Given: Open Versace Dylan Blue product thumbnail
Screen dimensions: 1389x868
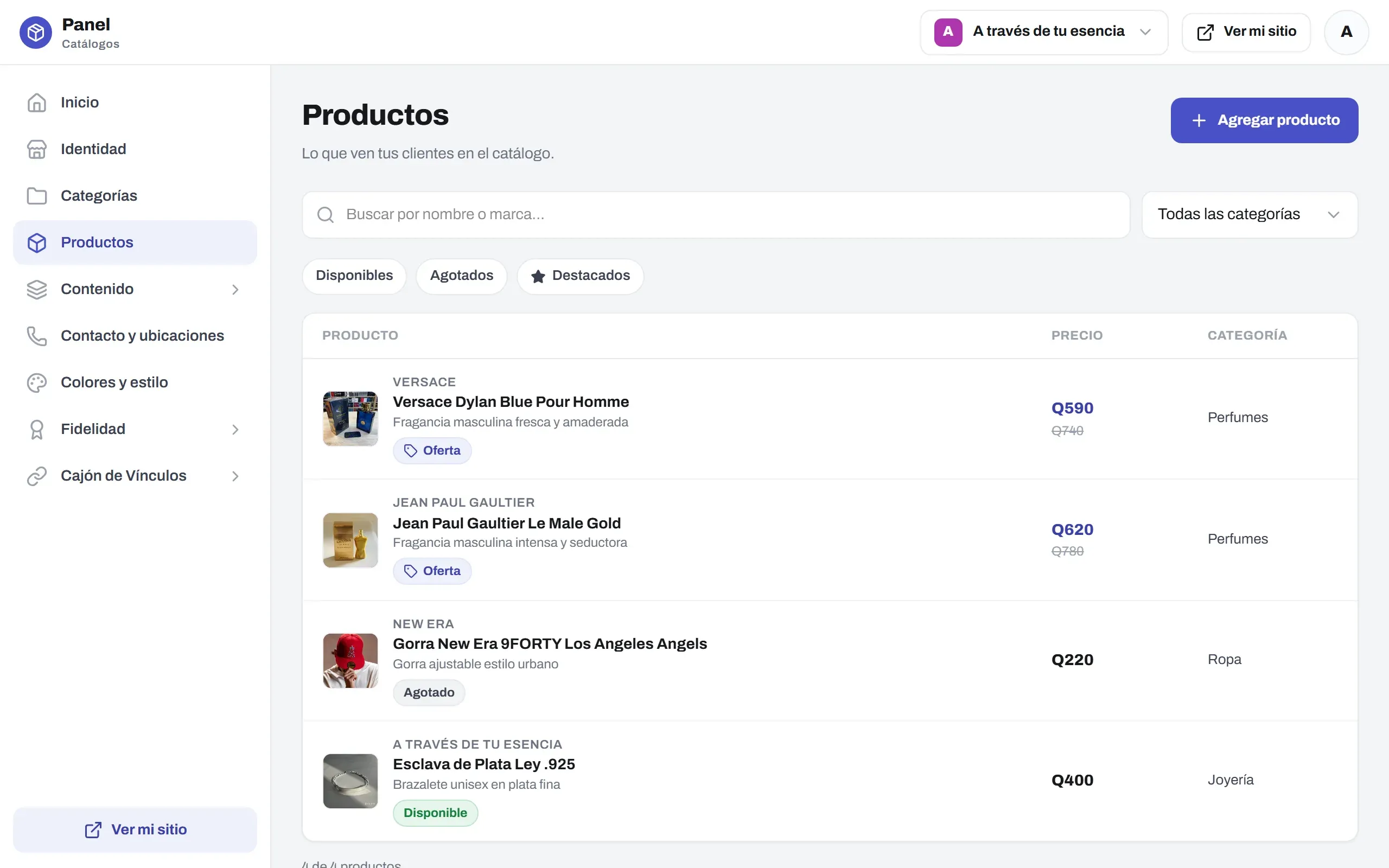Looking at the screenshot, I should 350,419.
